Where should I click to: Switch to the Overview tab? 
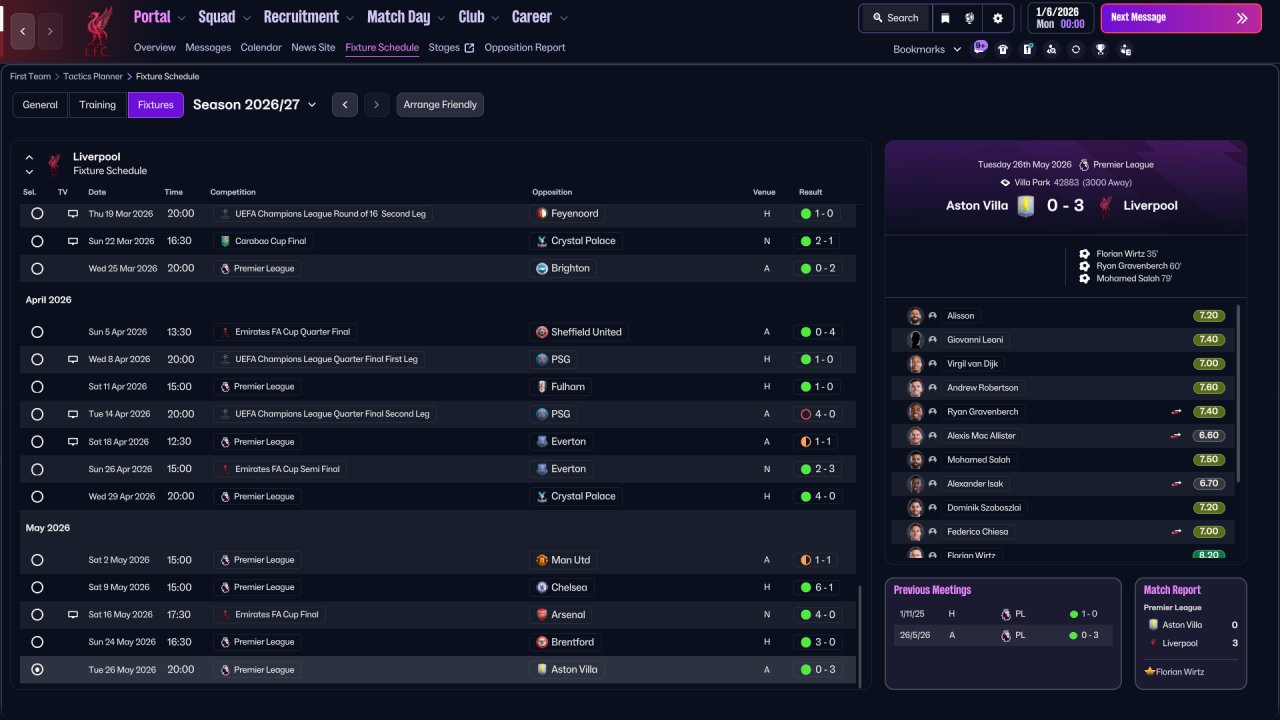coord(154,47)
